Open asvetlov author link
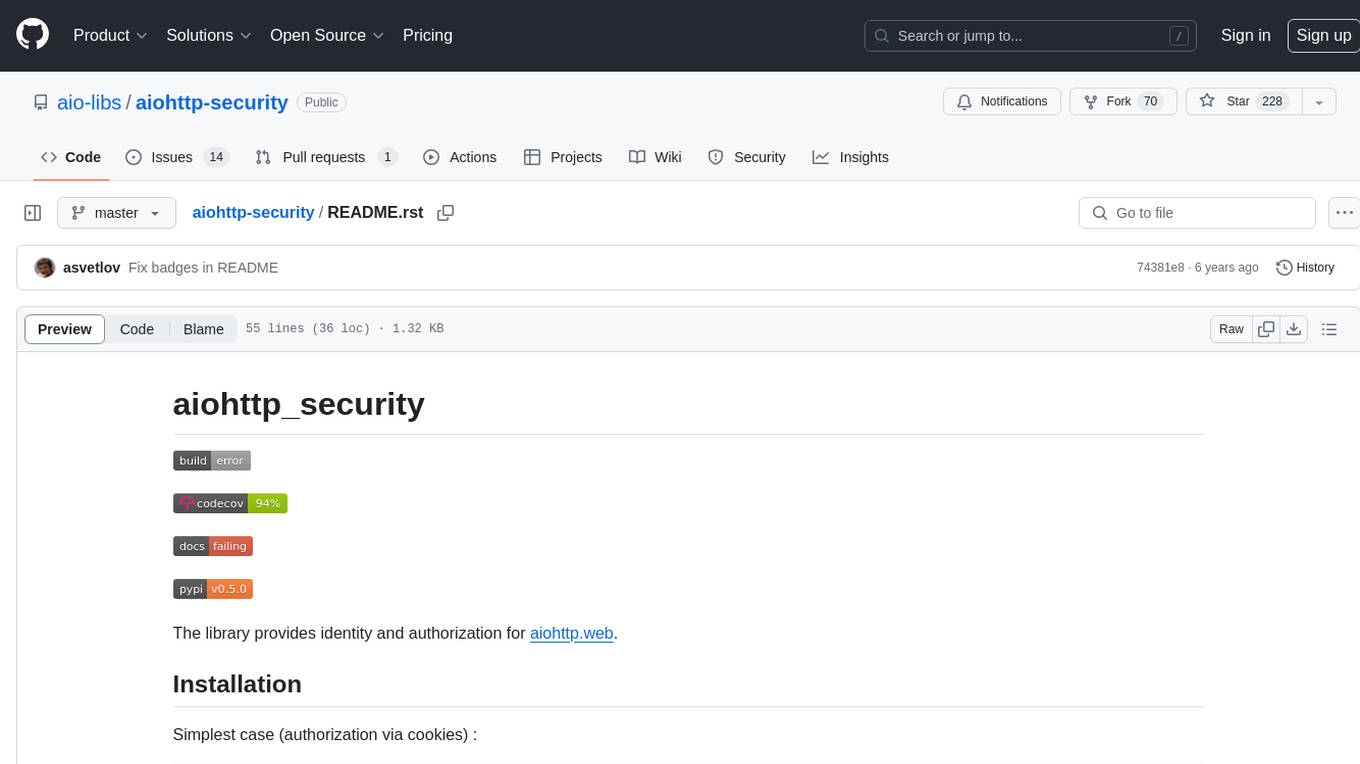1360x764 pixels. click(x=91, y=268)
